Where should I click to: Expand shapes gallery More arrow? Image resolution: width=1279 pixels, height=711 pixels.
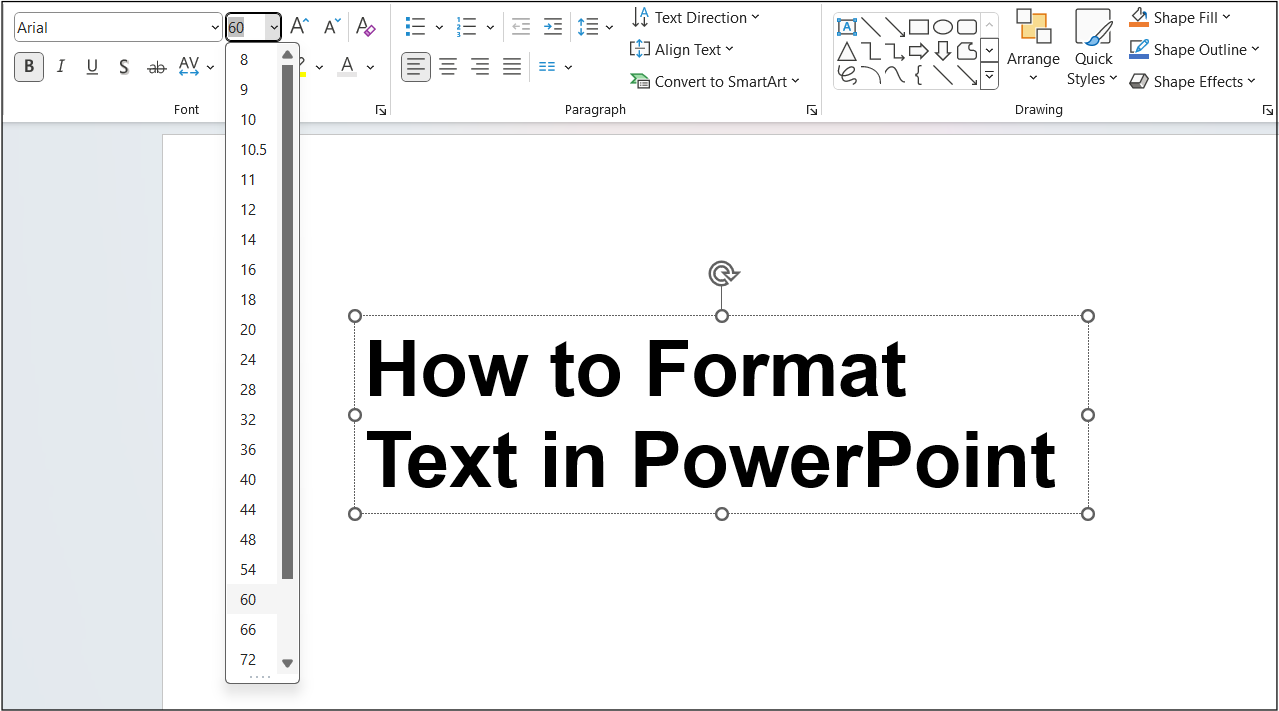[x=989, y=75]
